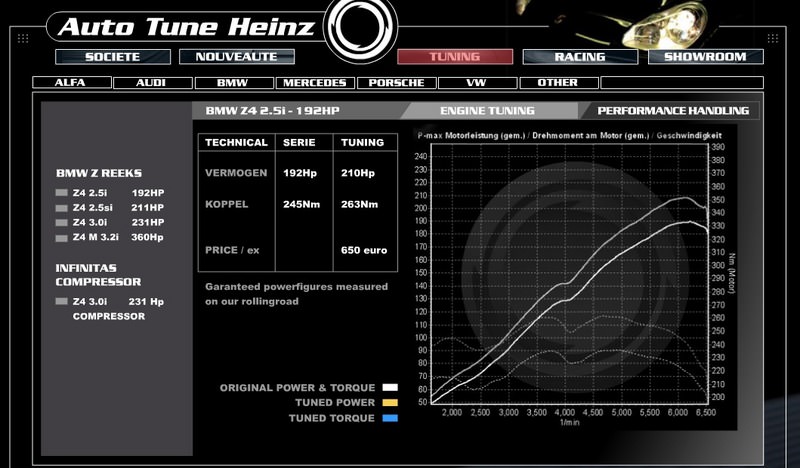This screenshot has height=468, width=800.
Task: Click the TUNING column header in table
Action: (x=363, y=142)
